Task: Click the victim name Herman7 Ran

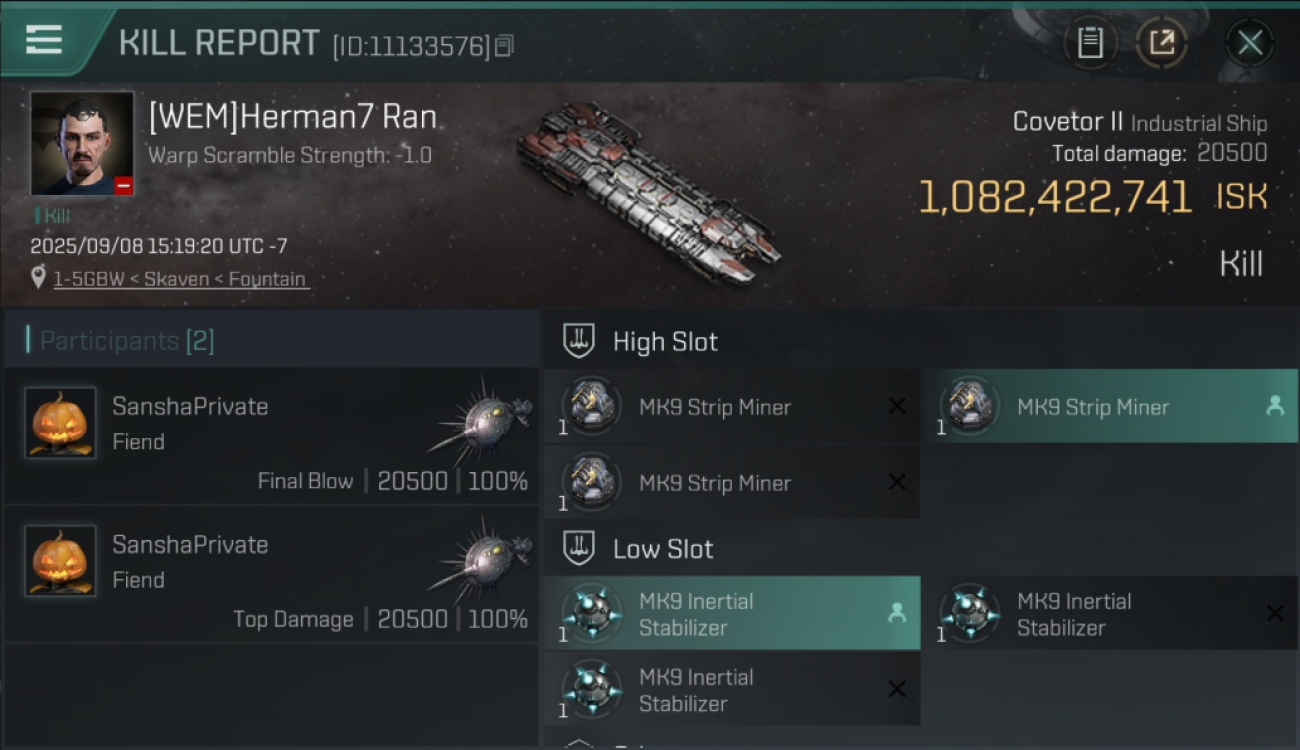Action: coord(293,118)
